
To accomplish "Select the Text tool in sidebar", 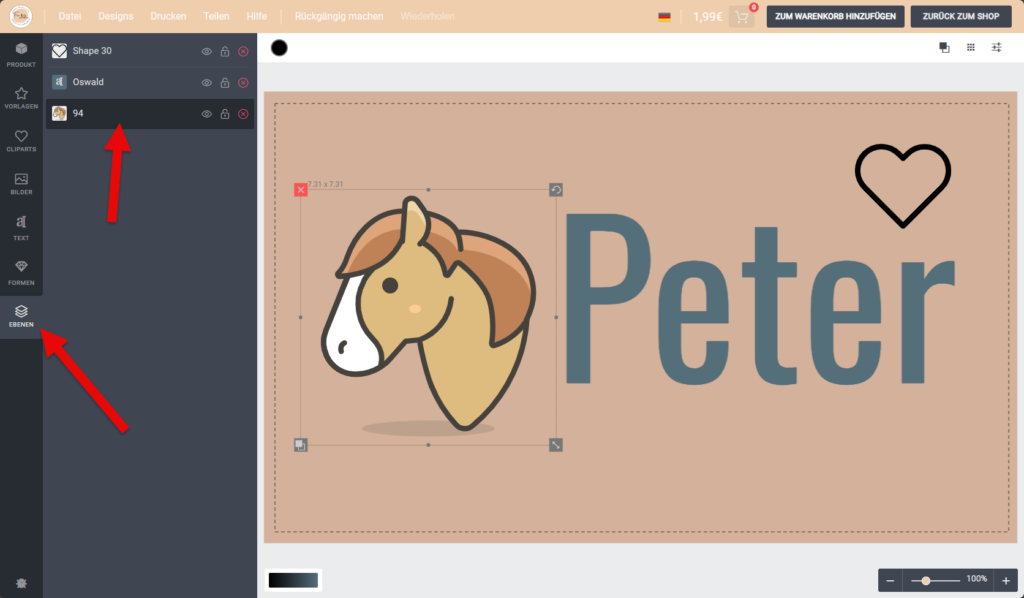I will click(x=21, y=227).
